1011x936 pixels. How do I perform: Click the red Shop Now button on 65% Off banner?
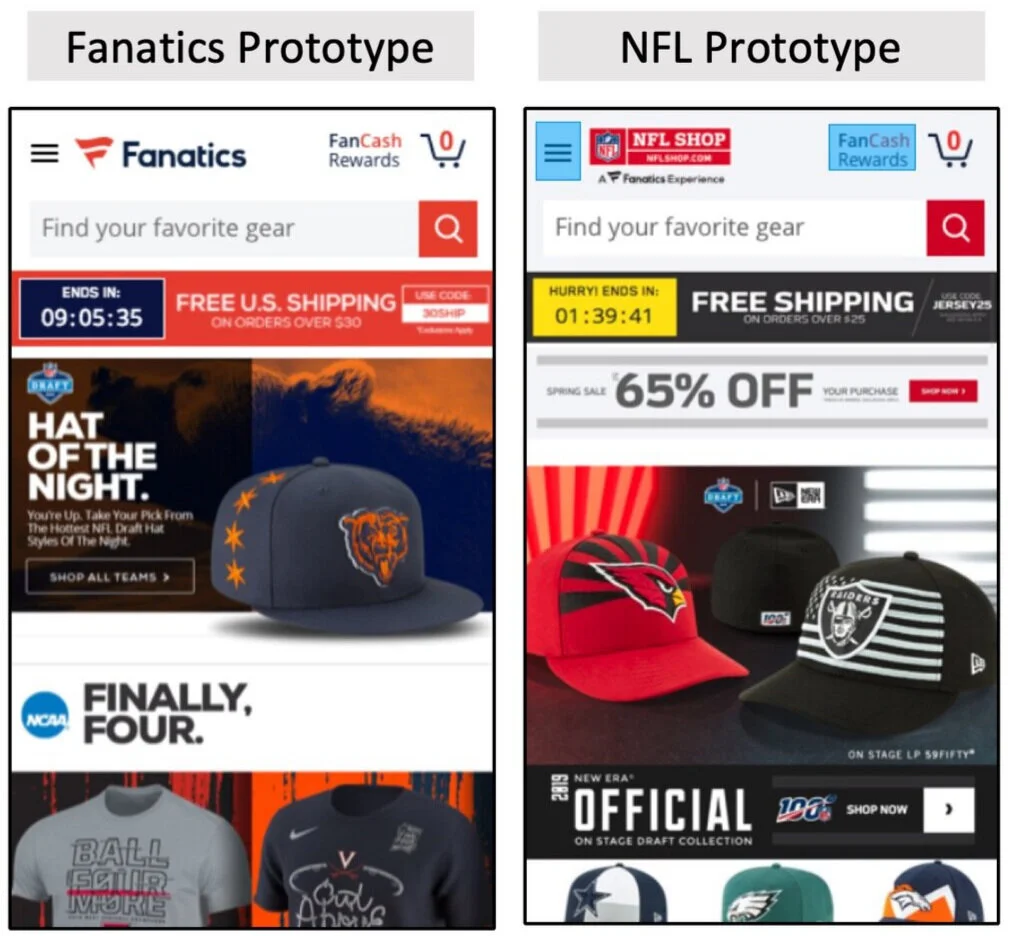point(943,391)
